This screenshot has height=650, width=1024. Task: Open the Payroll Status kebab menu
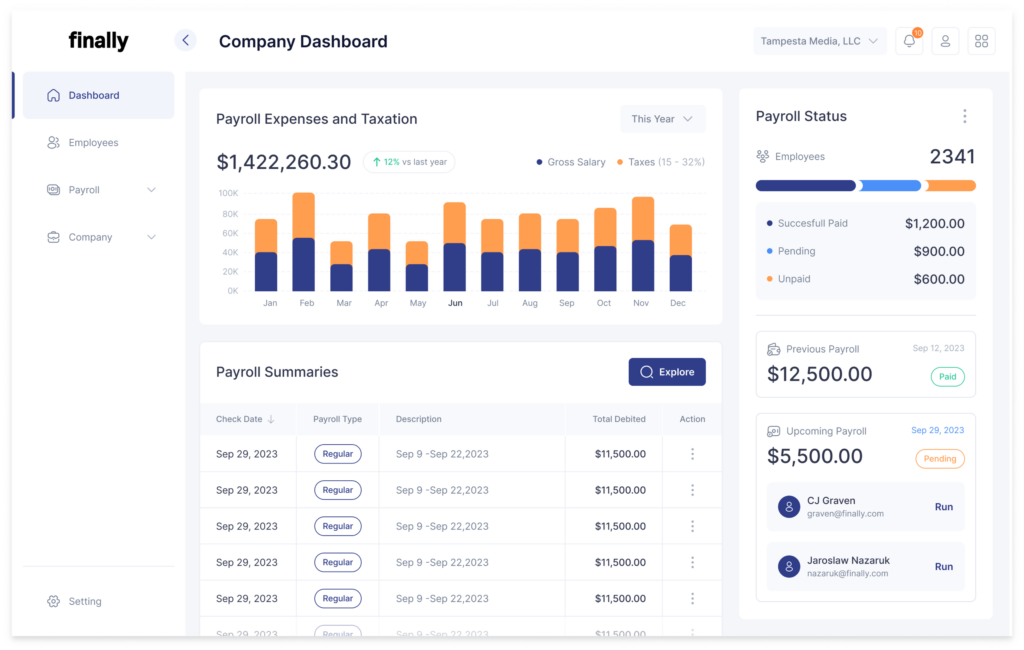coord(966,116)
